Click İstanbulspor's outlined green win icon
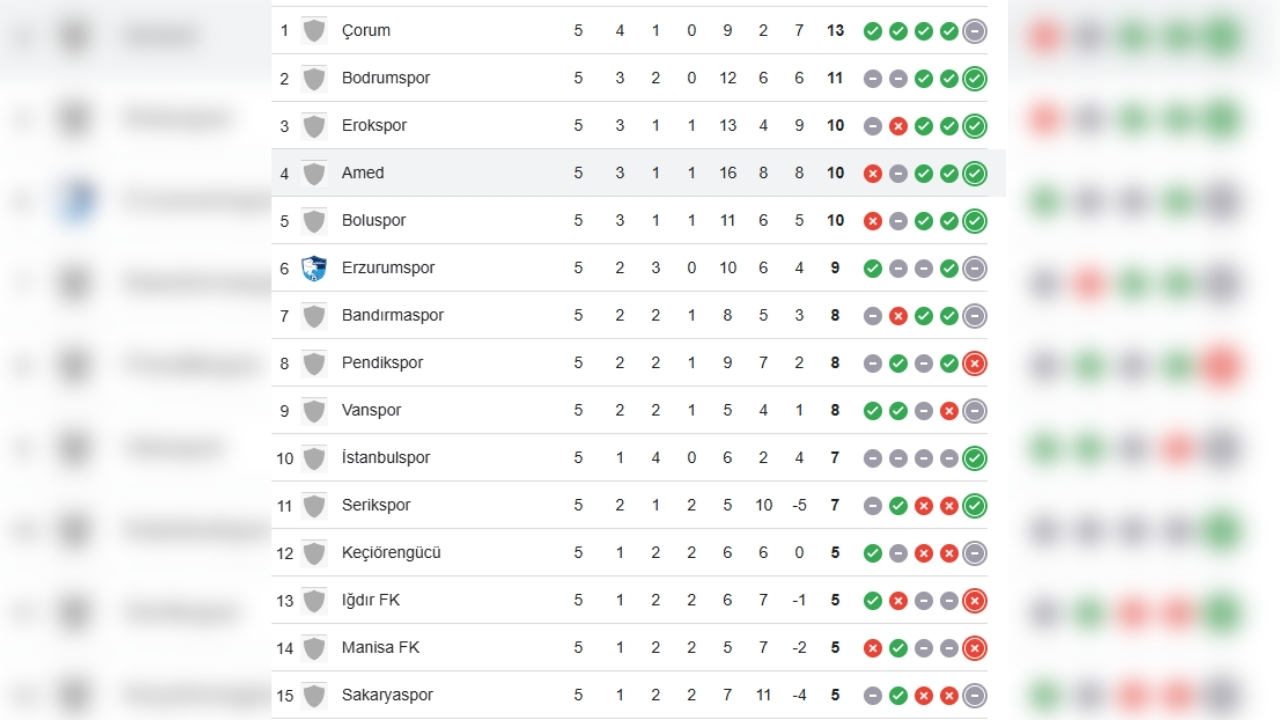This screenshot has height=720, width=1280. [975, 458]
